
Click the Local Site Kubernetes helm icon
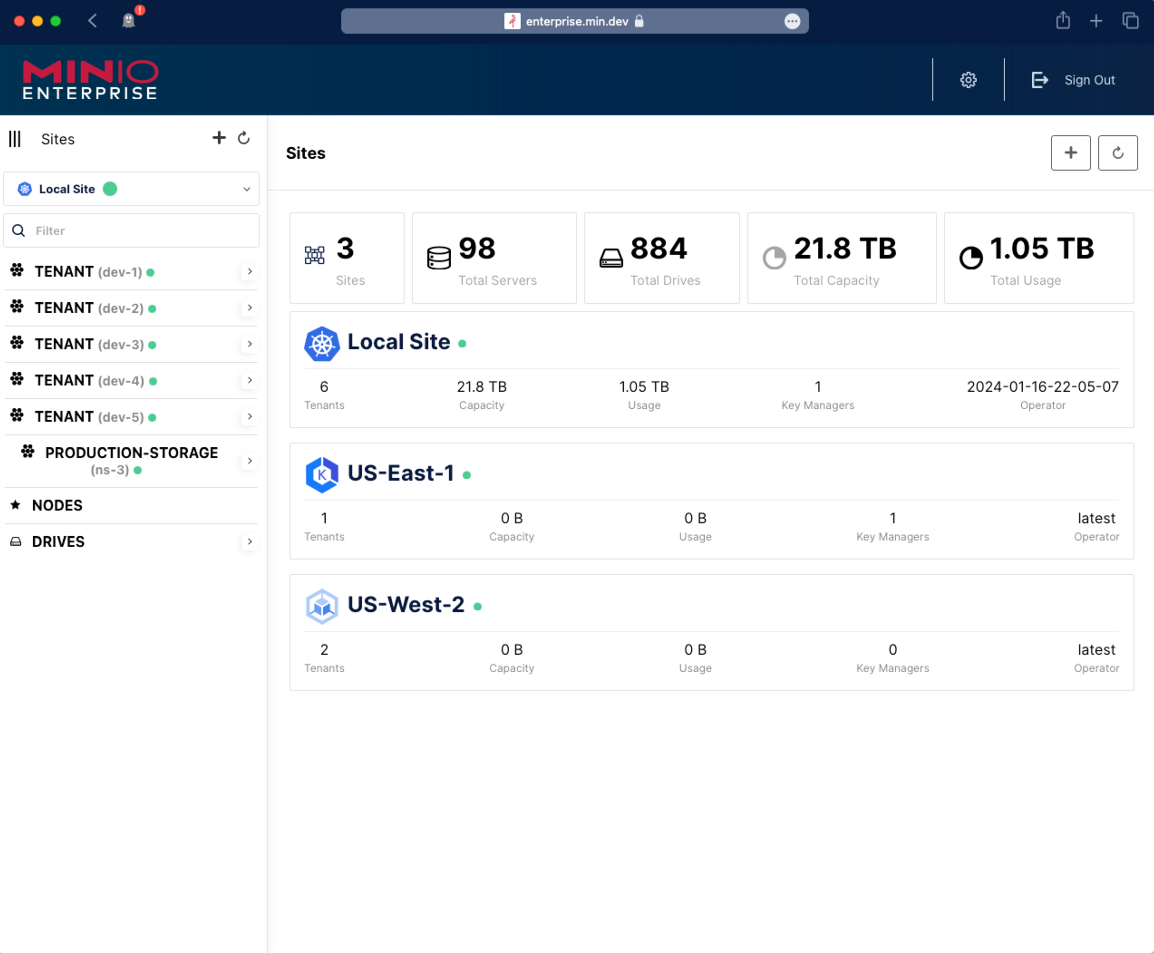click(x=322, y=344)
